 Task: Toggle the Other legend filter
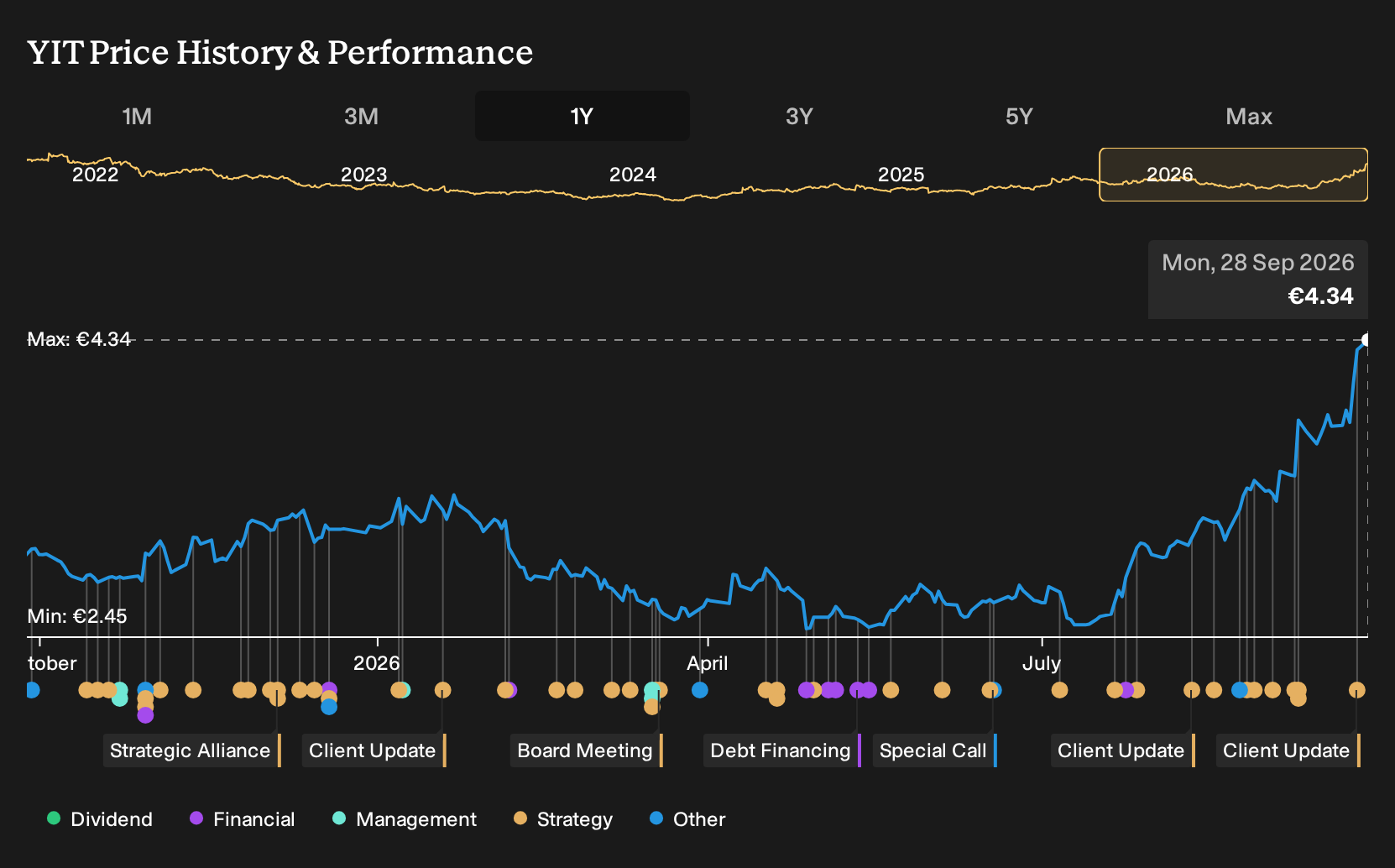pos(687,819)
